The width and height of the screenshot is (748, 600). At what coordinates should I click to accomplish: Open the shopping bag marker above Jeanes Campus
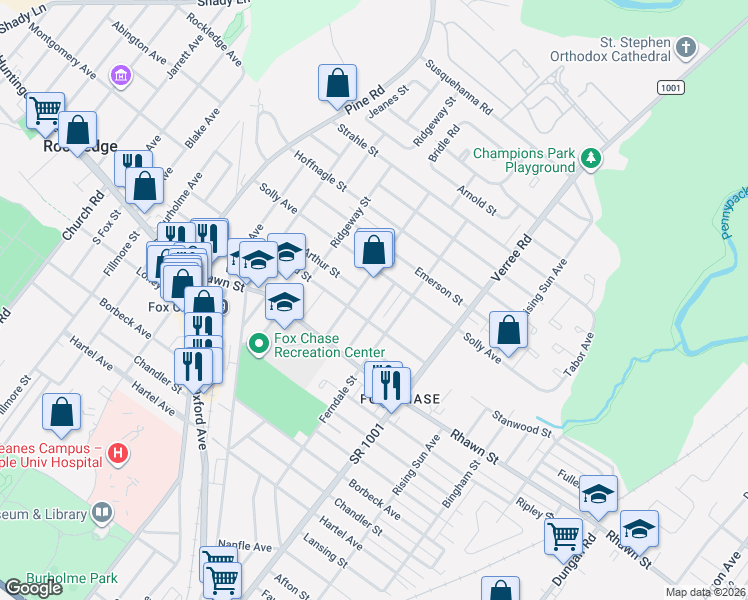click(62, 413)
